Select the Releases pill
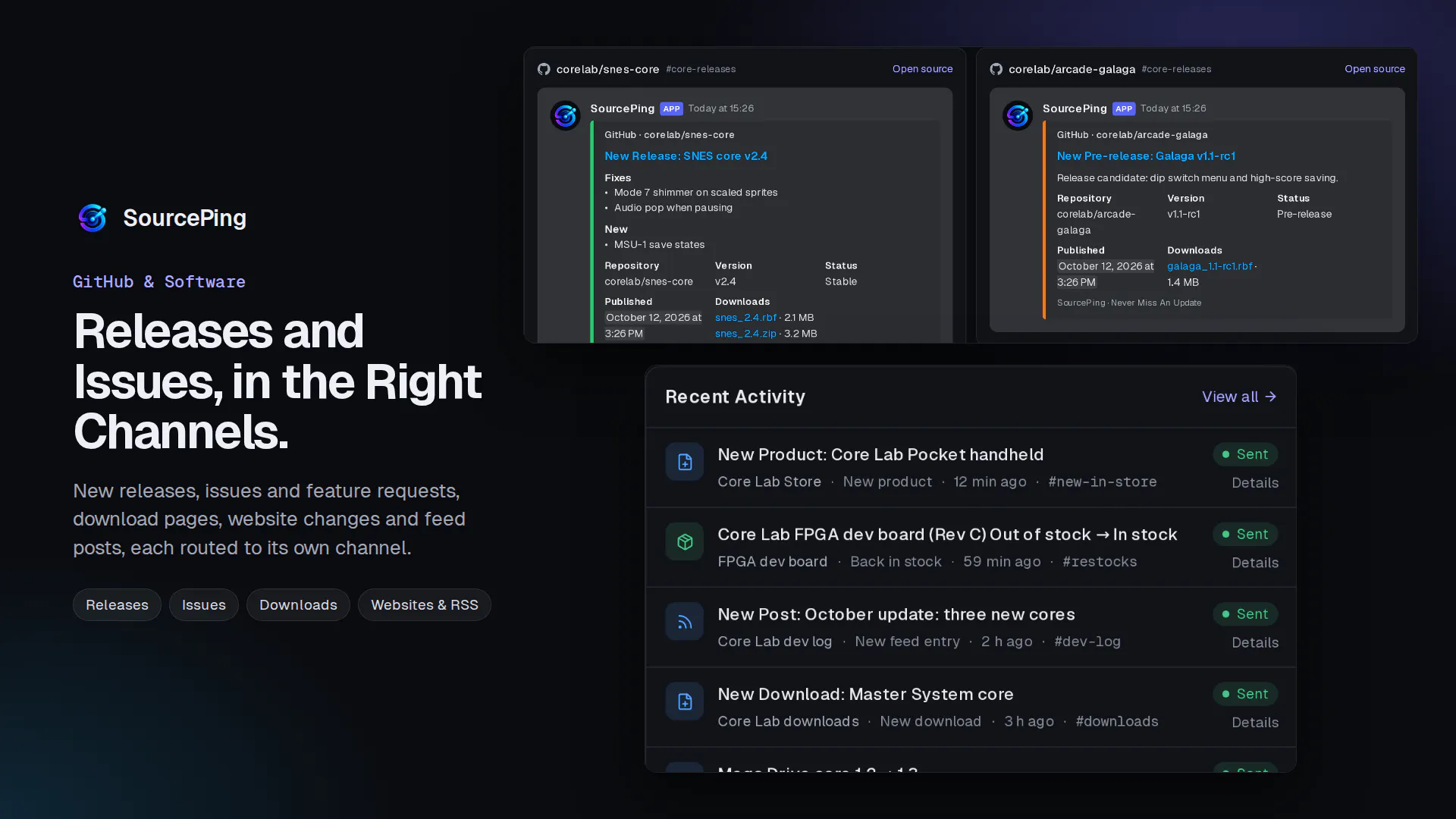This screenshot has height=819, width=1456. [x=117, y=605]
